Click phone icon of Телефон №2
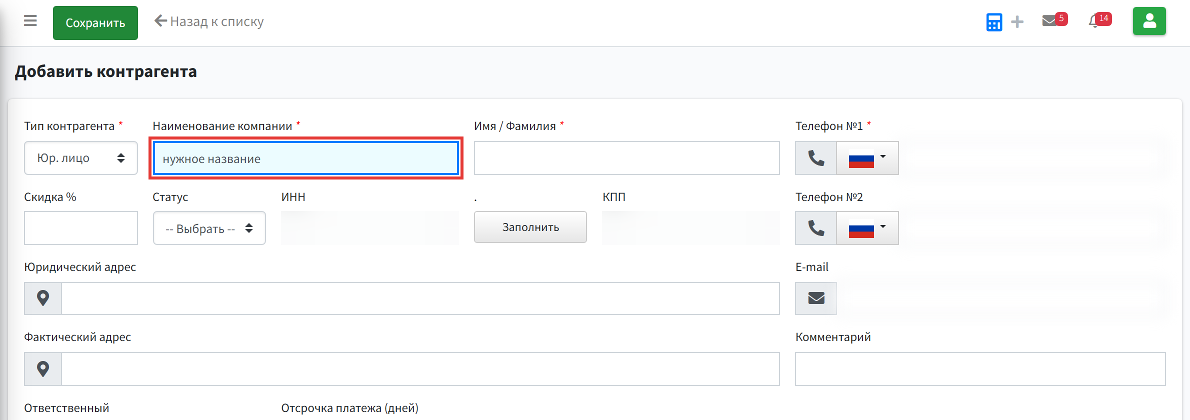The image size is (1190, 420). click(x=816, y=228)
